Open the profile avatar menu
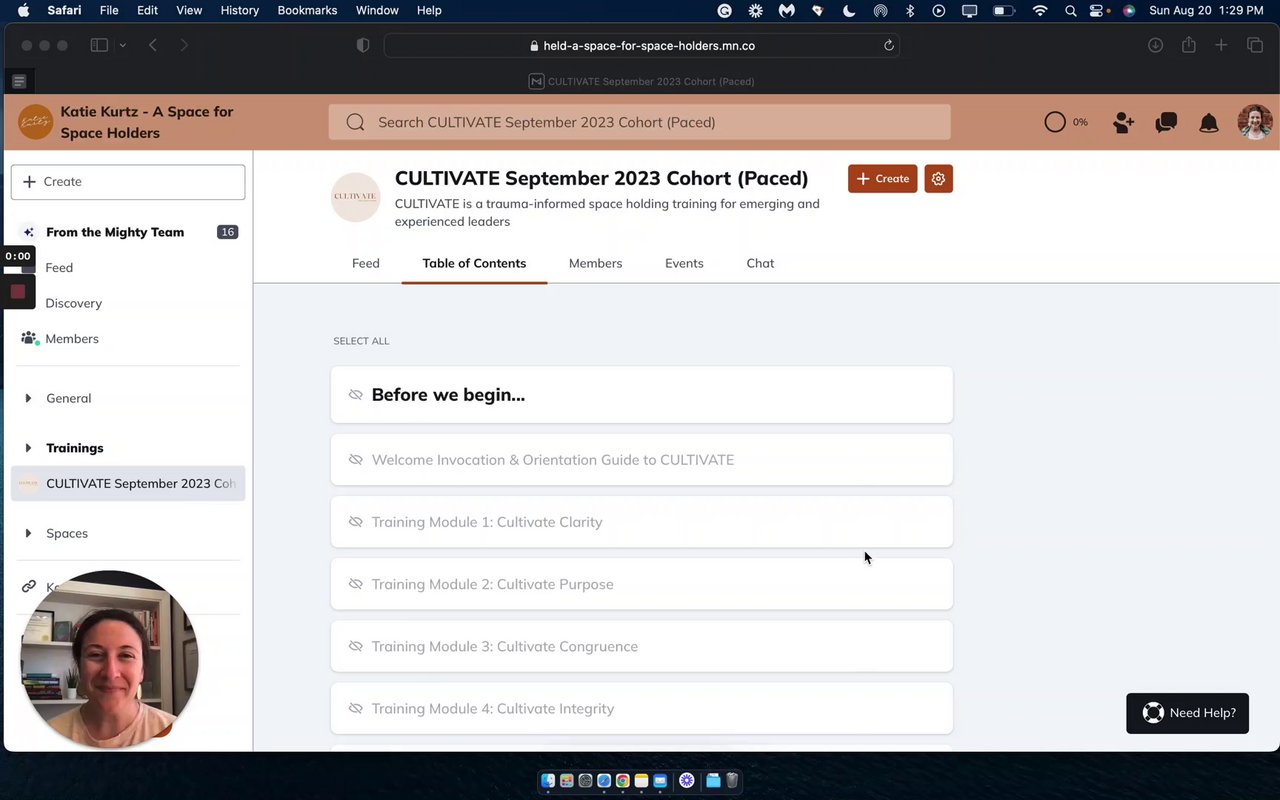The image size is (1280, 800). (1255, 122)
